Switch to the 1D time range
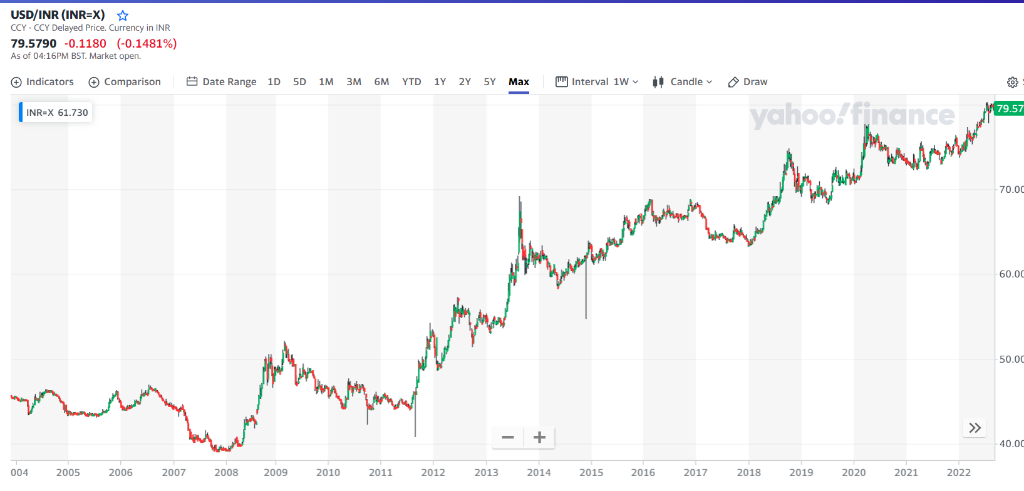 click(274, 82)
